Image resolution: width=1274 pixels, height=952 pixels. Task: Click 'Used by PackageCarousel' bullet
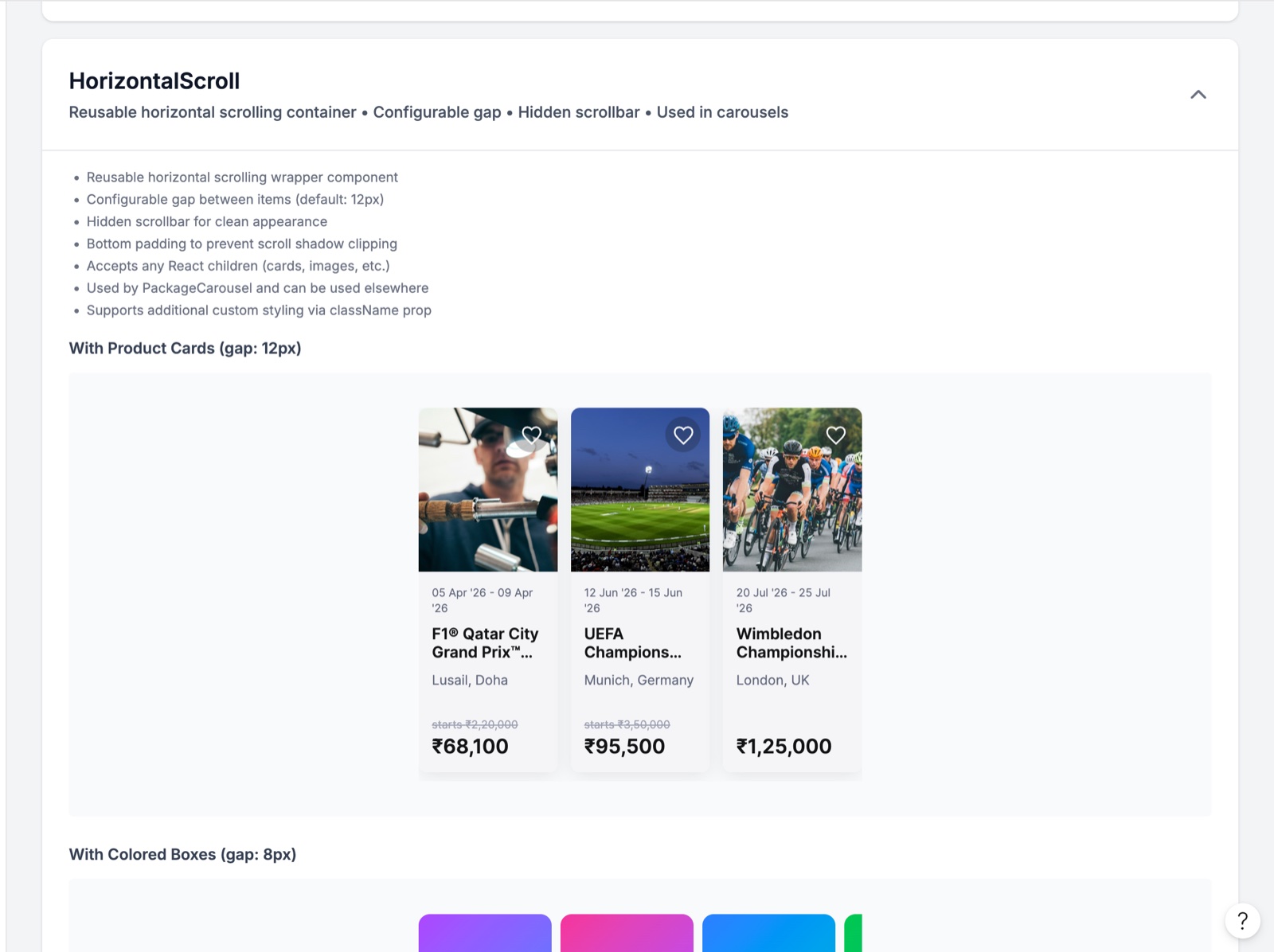pyautogui.click(x=257, y=288)
